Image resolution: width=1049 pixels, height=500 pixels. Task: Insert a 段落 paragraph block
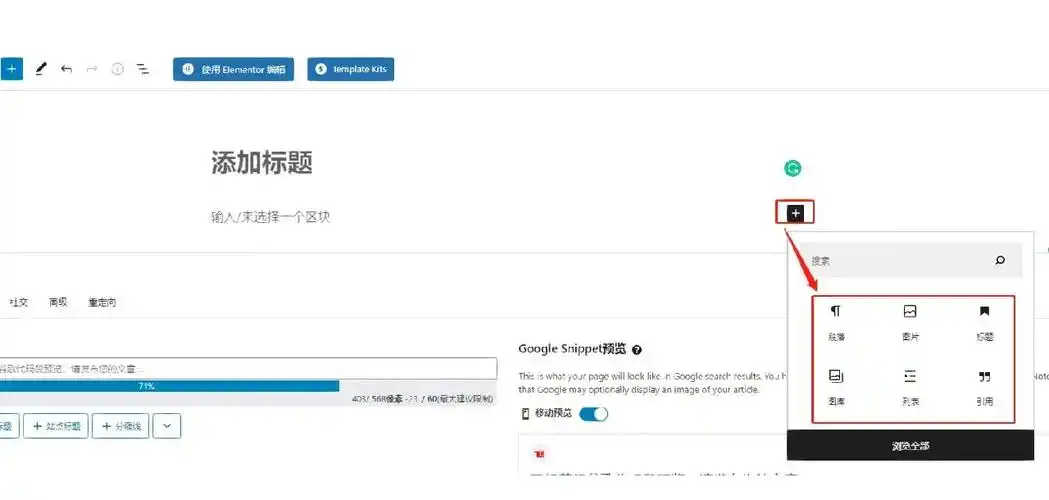[836, 323]
